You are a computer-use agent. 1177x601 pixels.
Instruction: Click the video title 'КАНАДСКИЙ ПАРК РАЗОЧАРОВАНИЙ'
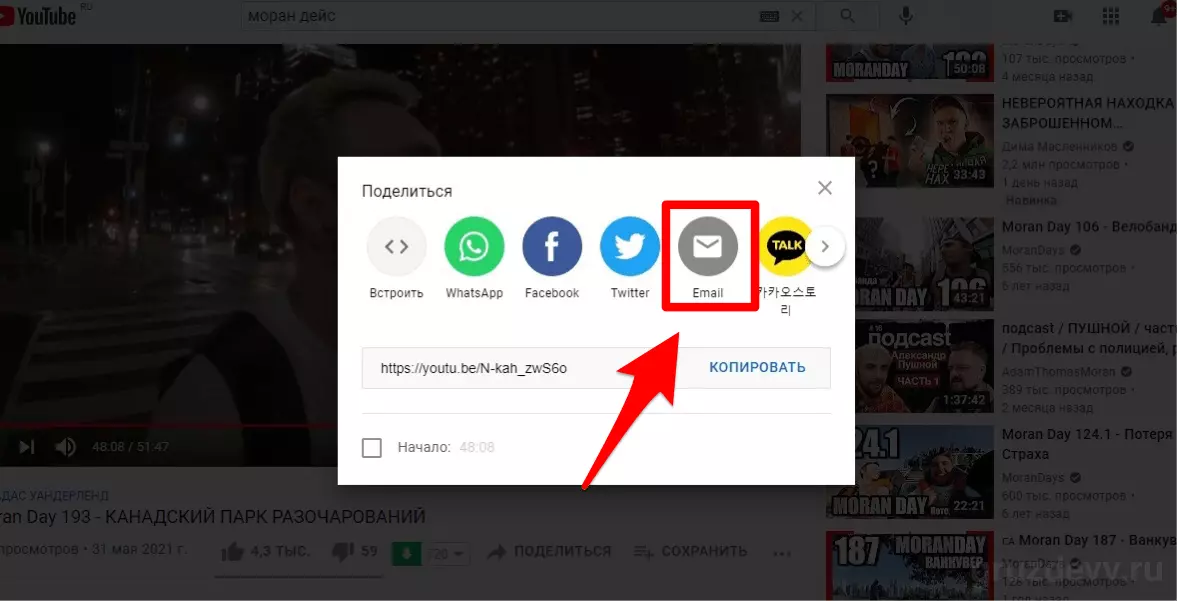[212, 517]
